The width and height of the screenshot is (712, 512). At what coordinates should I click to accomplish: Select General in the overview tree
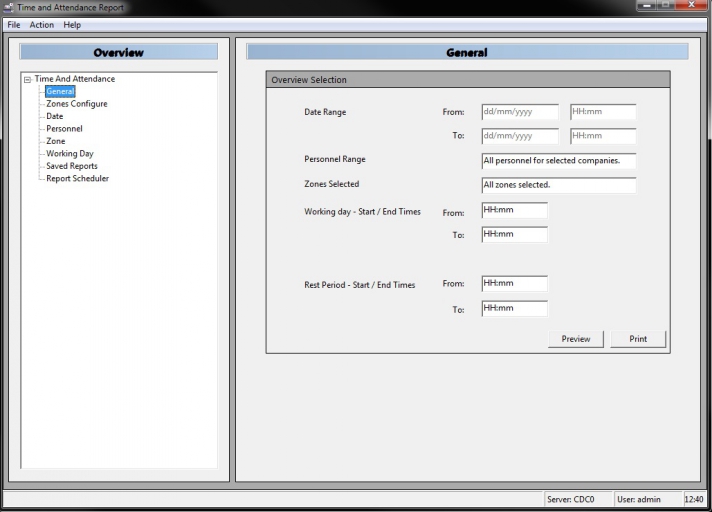tap(60, 91)
